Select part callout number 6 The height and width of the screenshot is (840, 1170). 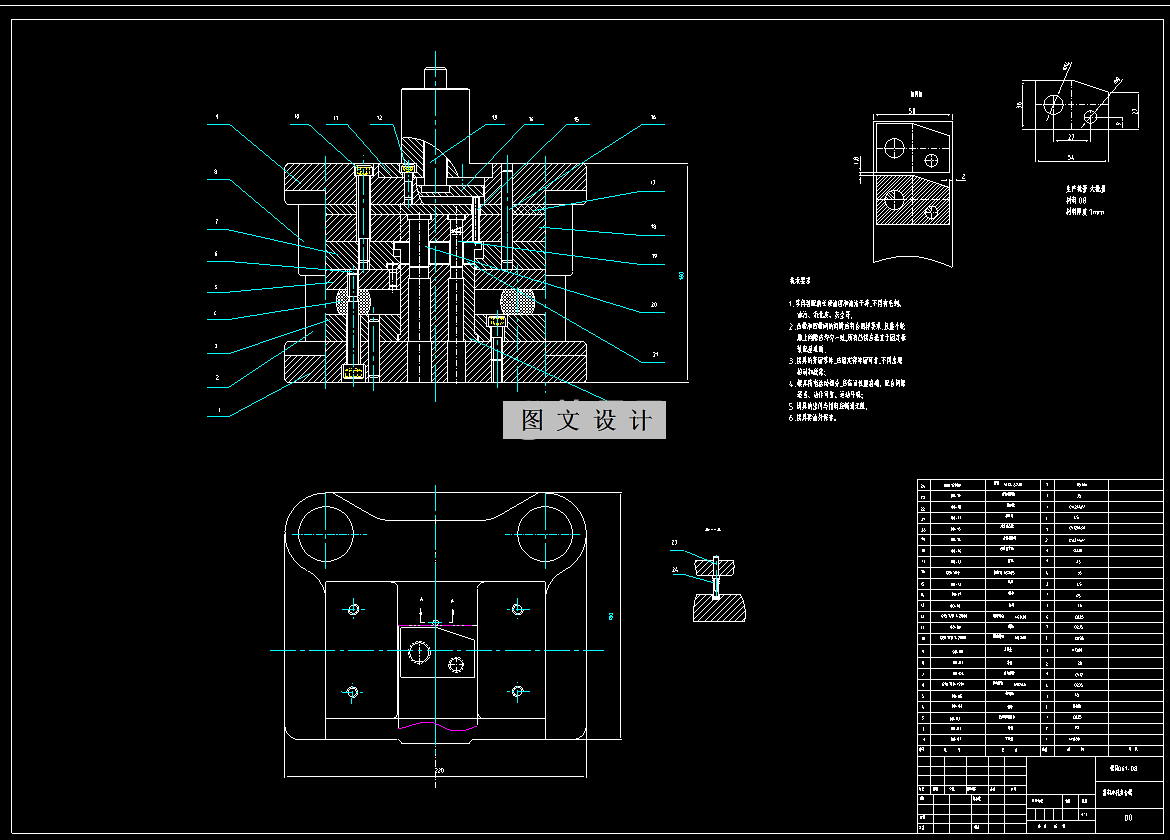point(216,254)
